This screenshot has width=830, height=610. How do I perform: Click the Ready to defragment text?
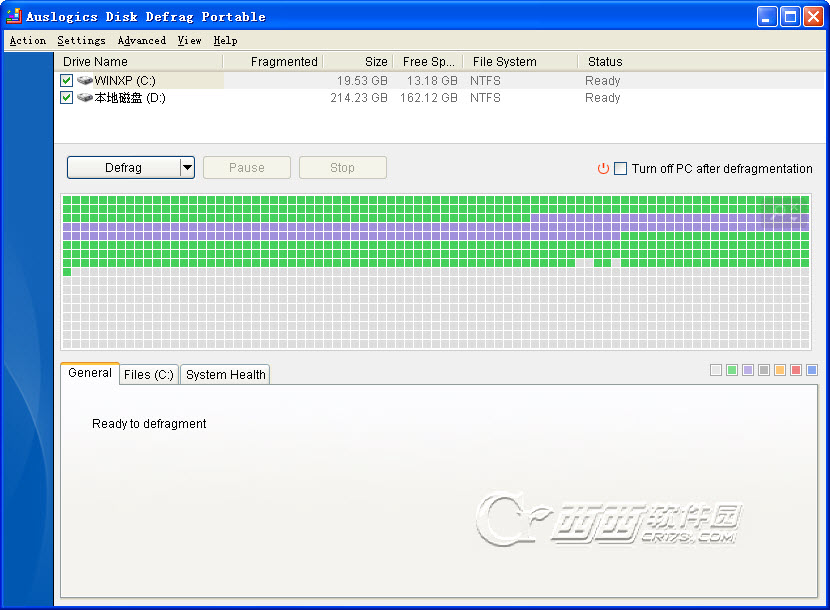click(x=149, y=424)
